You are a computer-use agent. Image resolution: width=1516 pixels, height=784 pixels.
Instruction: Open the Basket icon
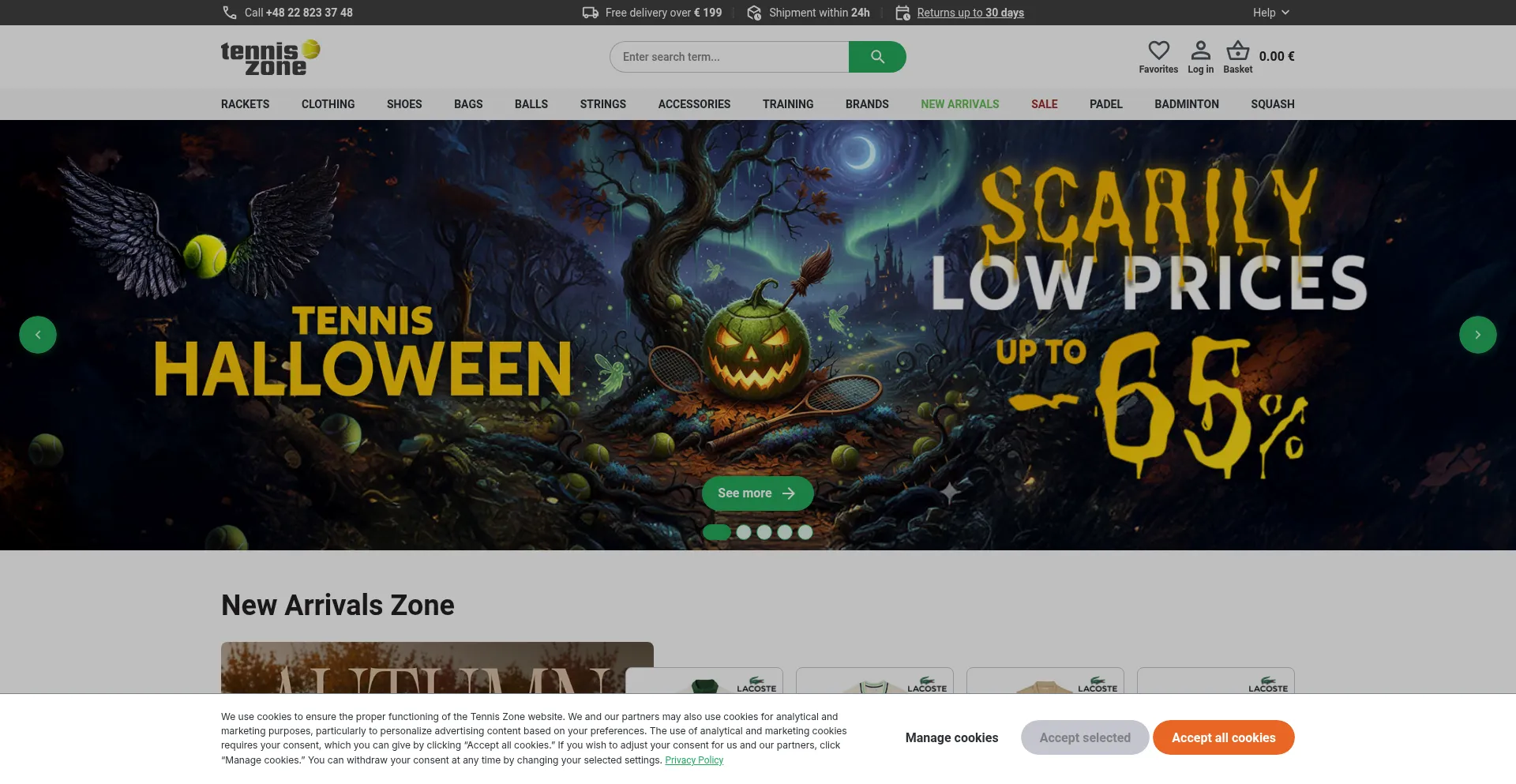(x=1237, y=51)
